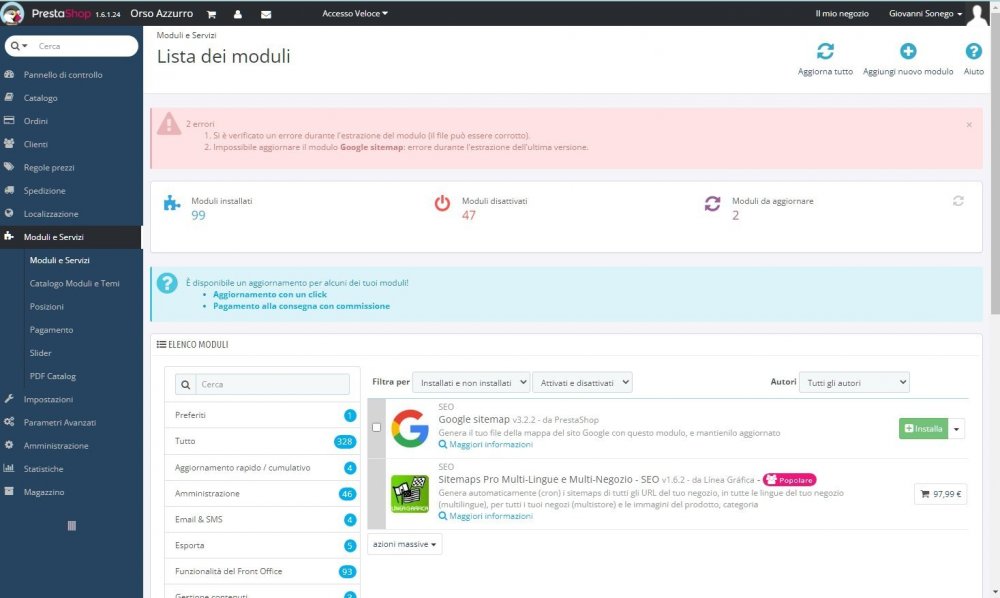The height and width of the screenshot is (598, 1000).
Task: Collapse the sidebar with the menu toggle icon
Action: [71, 526]
